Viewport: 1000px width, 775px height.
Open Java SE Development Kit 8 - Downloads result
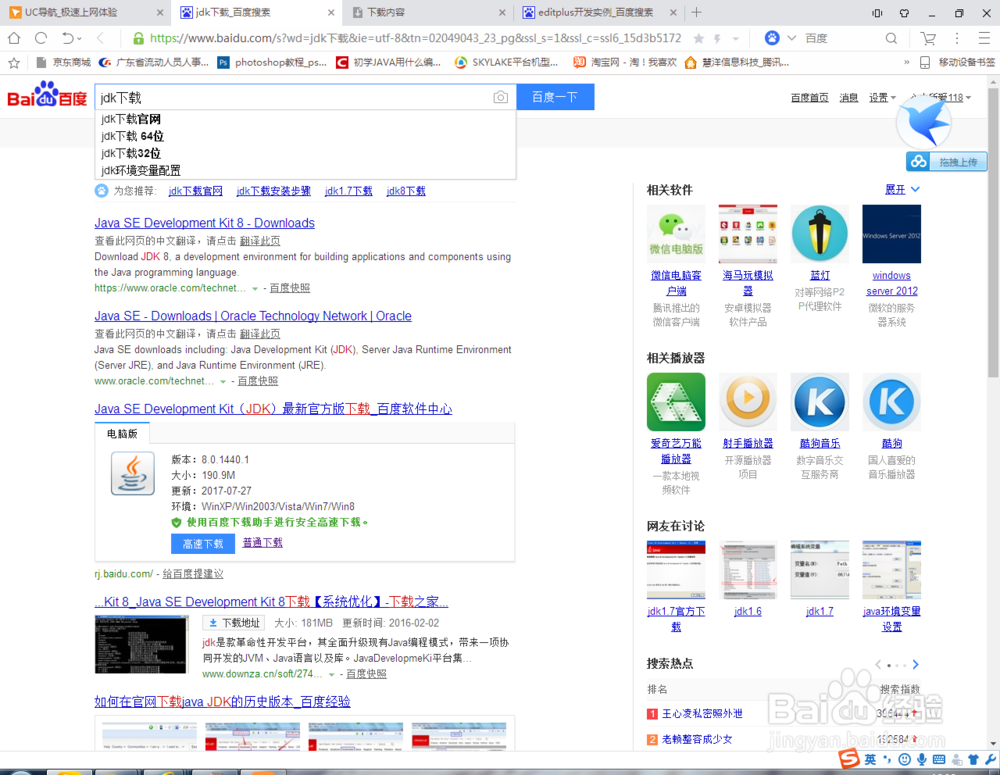pos(204,223)
